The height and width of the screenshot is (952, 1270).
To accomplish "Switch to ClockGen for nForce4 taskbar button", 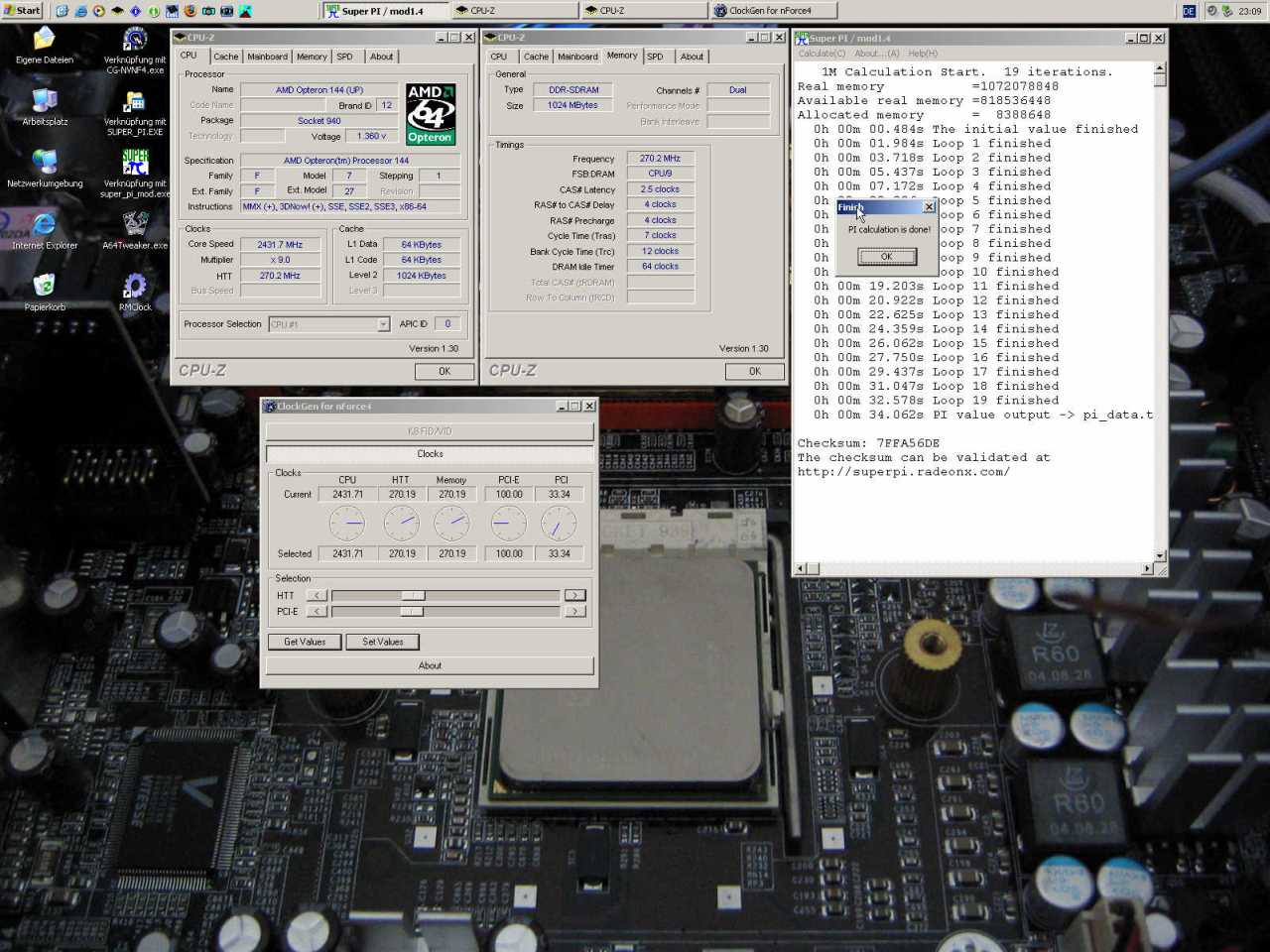I will [774, 11].
